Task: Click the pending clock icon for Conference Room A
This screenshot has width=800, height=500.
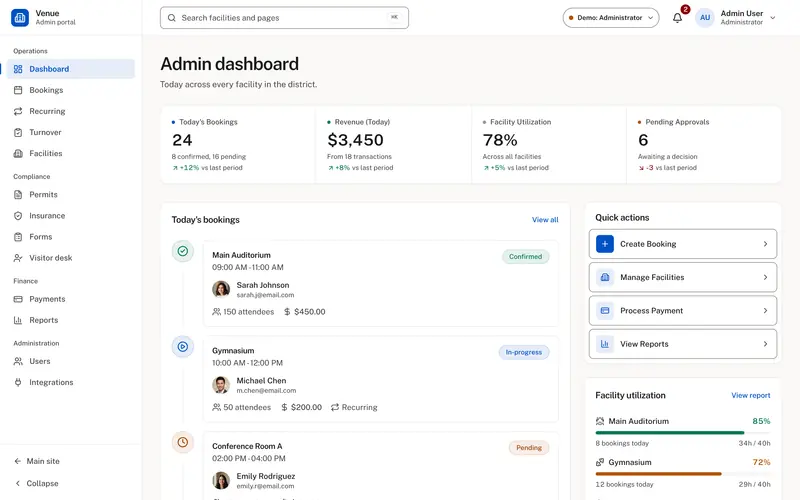Action: tap(183, 442)
